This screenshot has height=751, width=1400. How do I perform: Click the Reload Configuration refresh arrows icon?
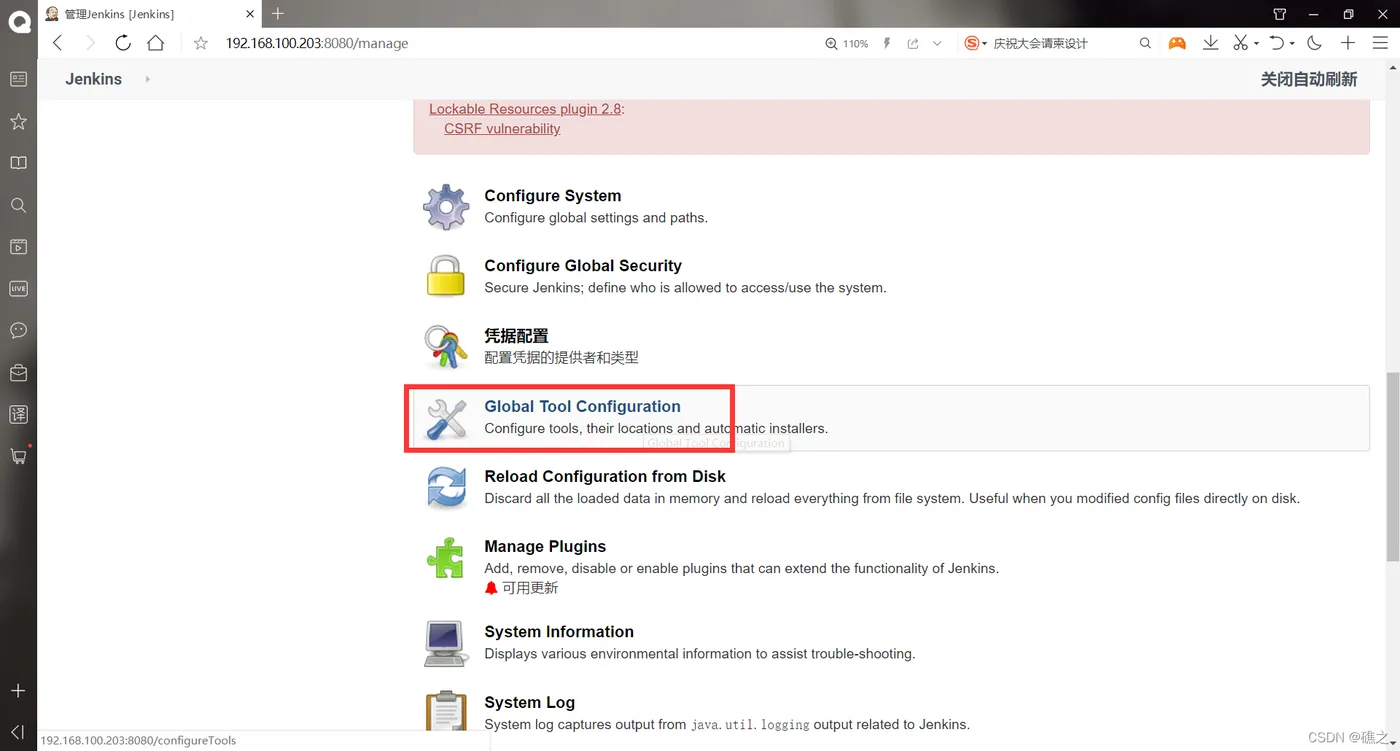[446, 488]
